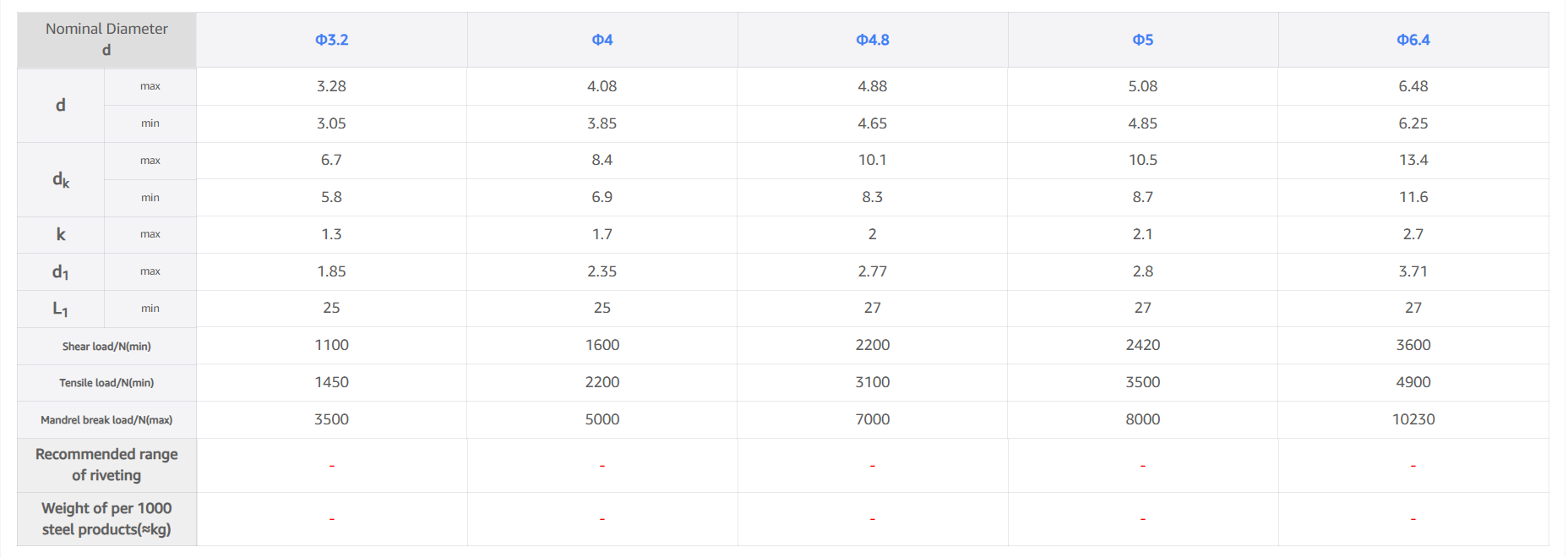Click the Tensile load/N(min) row label
The image size is (1568, 558).
pos(106,383)
